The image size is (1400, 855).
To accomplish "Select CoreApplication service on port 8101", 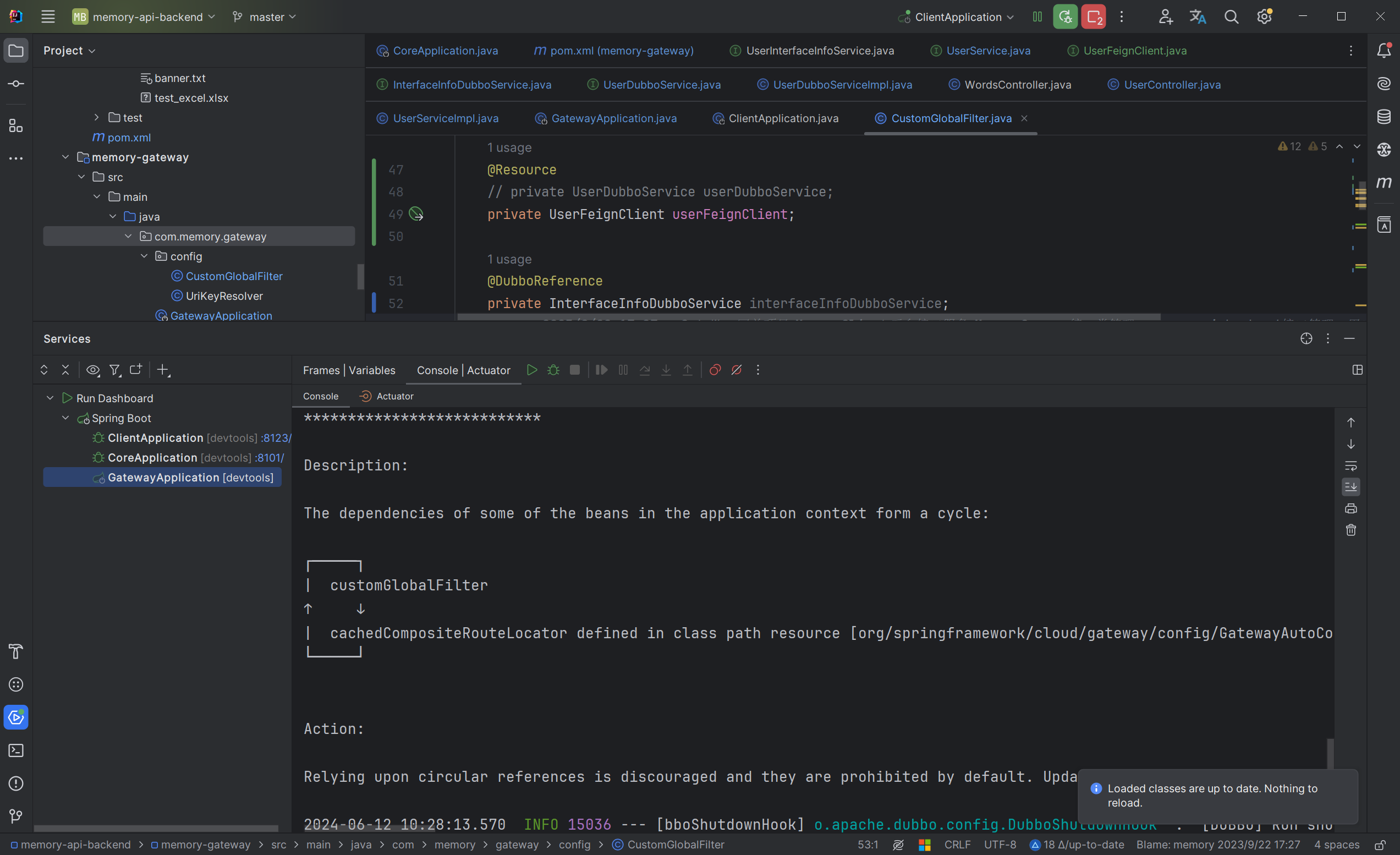I will (188, 457).
